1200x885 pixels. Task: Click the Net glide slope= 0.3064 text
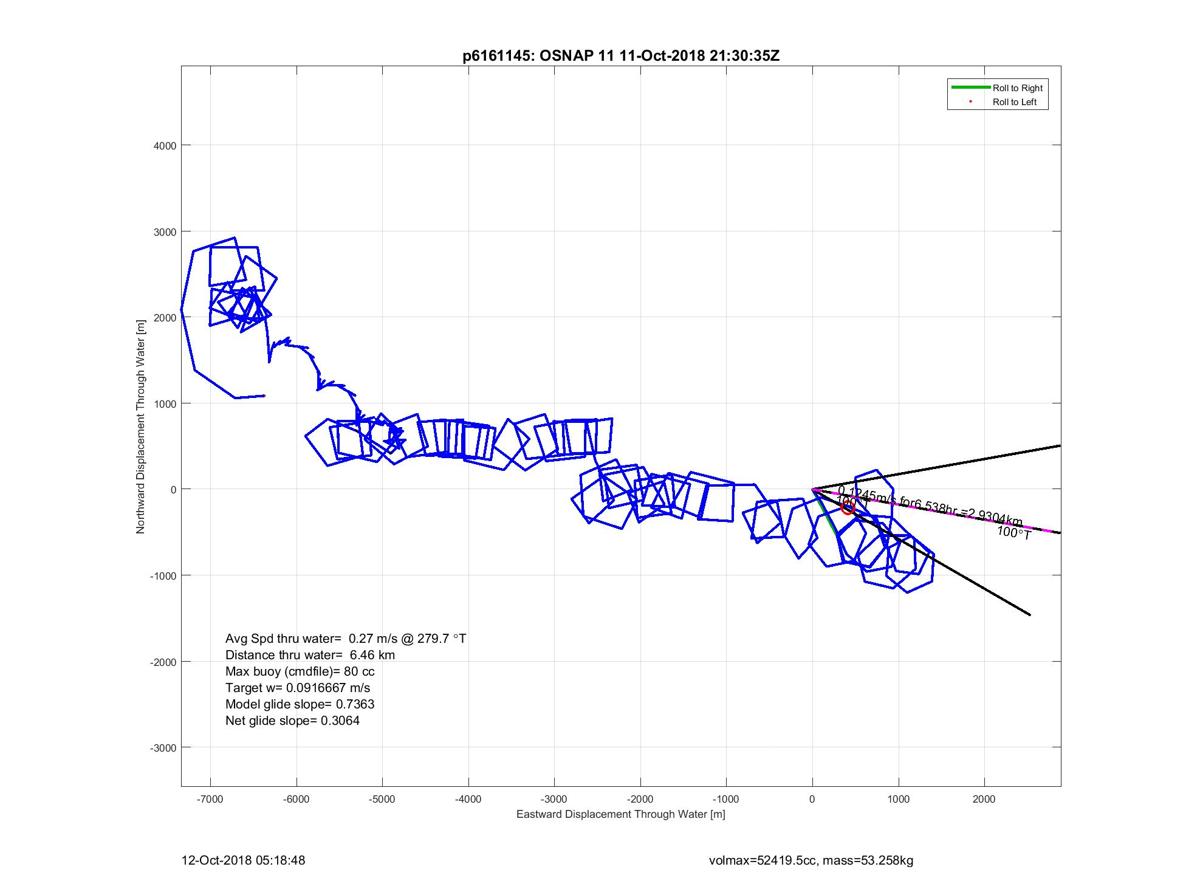click(293, 720)
